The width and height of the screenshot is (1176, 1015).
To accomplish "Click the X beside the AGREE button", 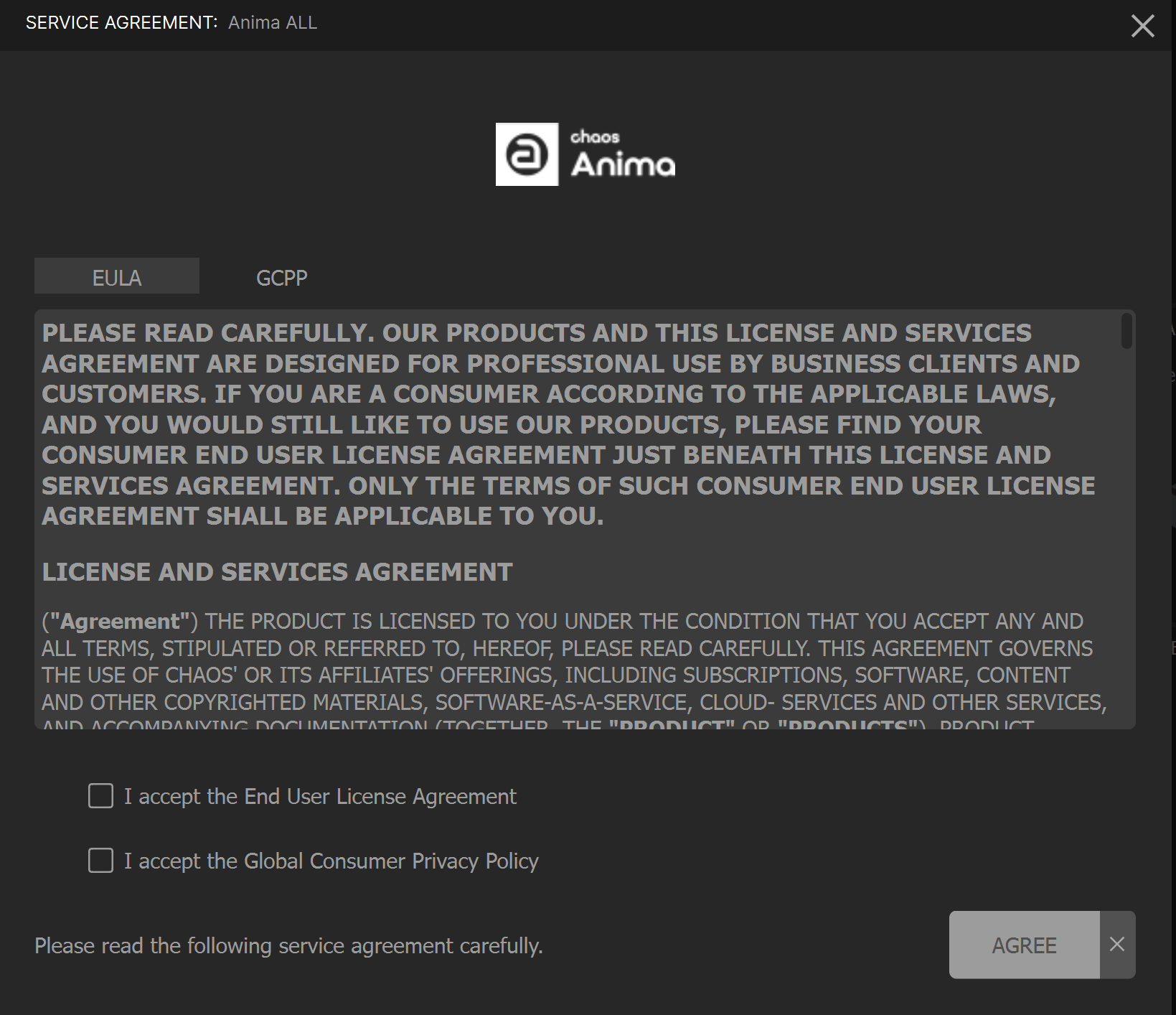I will (1117, 945).
